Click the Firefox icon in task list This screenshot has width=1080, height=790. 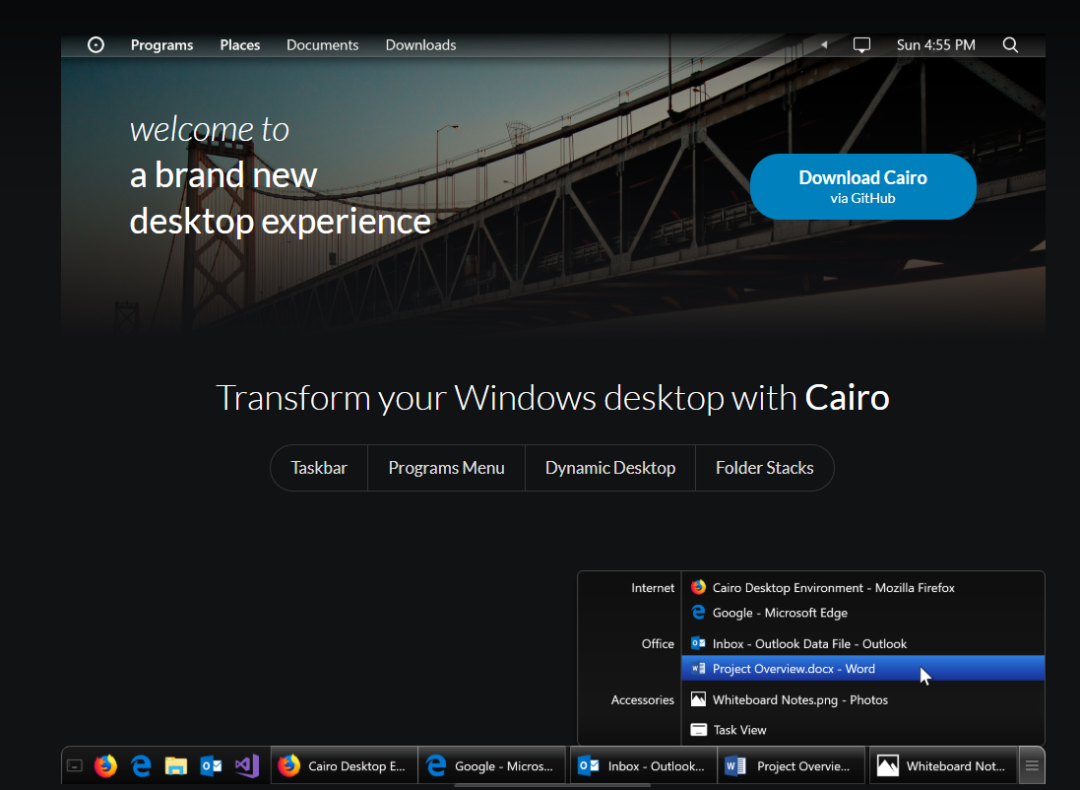pyautogui.click(x=698, y=587)
